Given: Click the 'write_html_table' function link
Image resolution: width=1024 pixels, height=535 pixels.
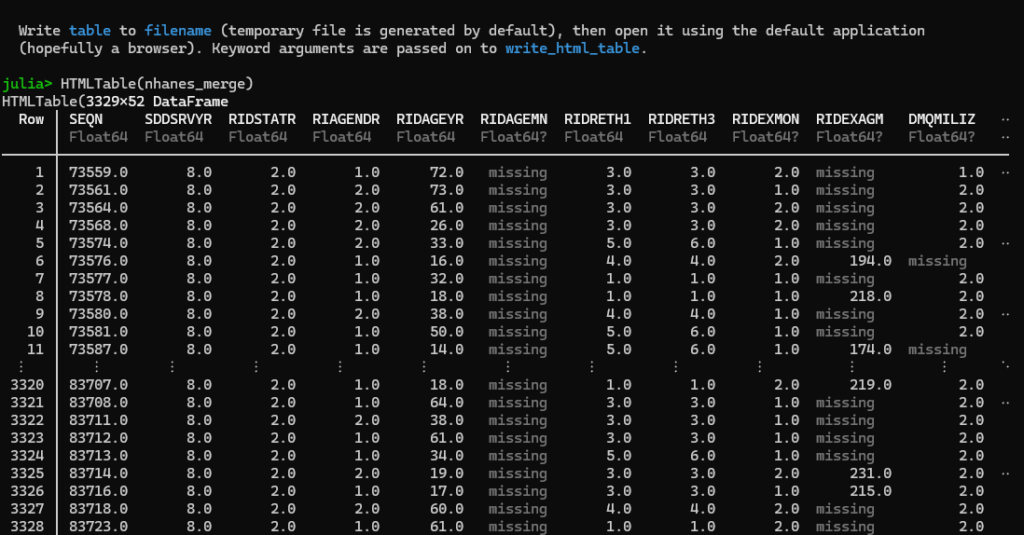Looking at the screenshot, I should click(x=575, y=48).
